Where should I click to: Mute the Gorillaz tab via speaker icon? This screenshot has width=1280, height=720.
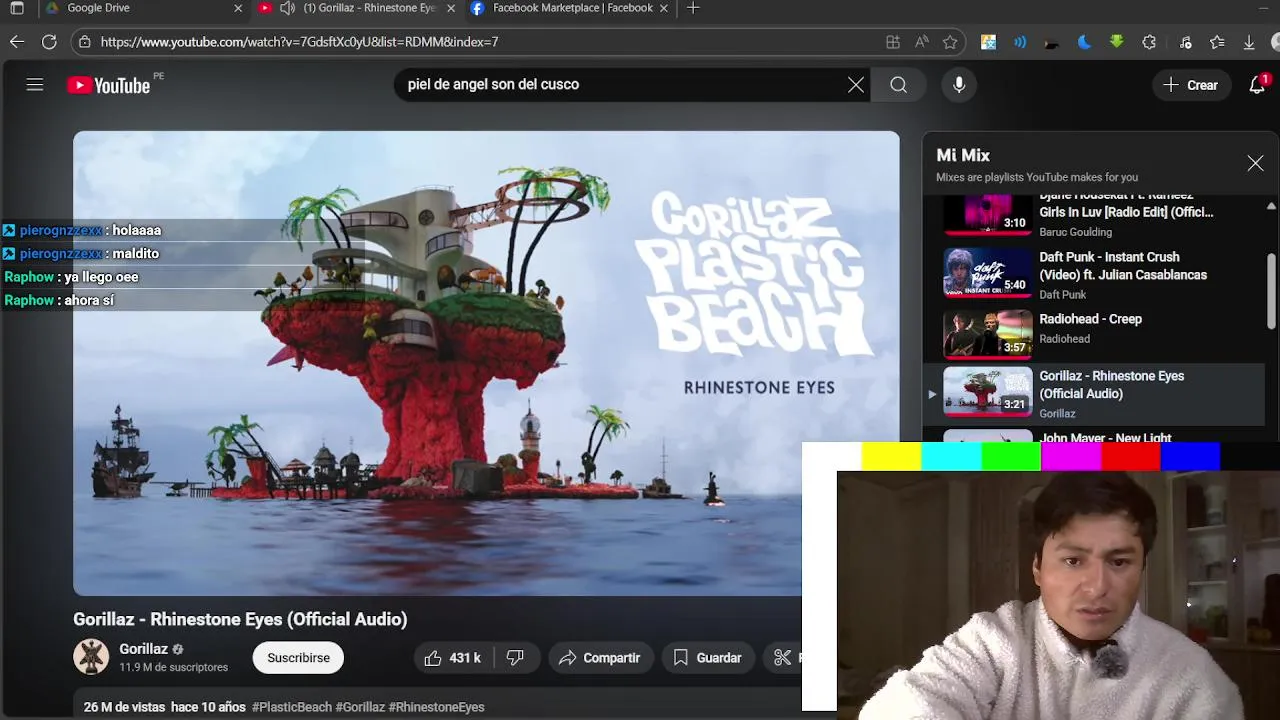287,8
